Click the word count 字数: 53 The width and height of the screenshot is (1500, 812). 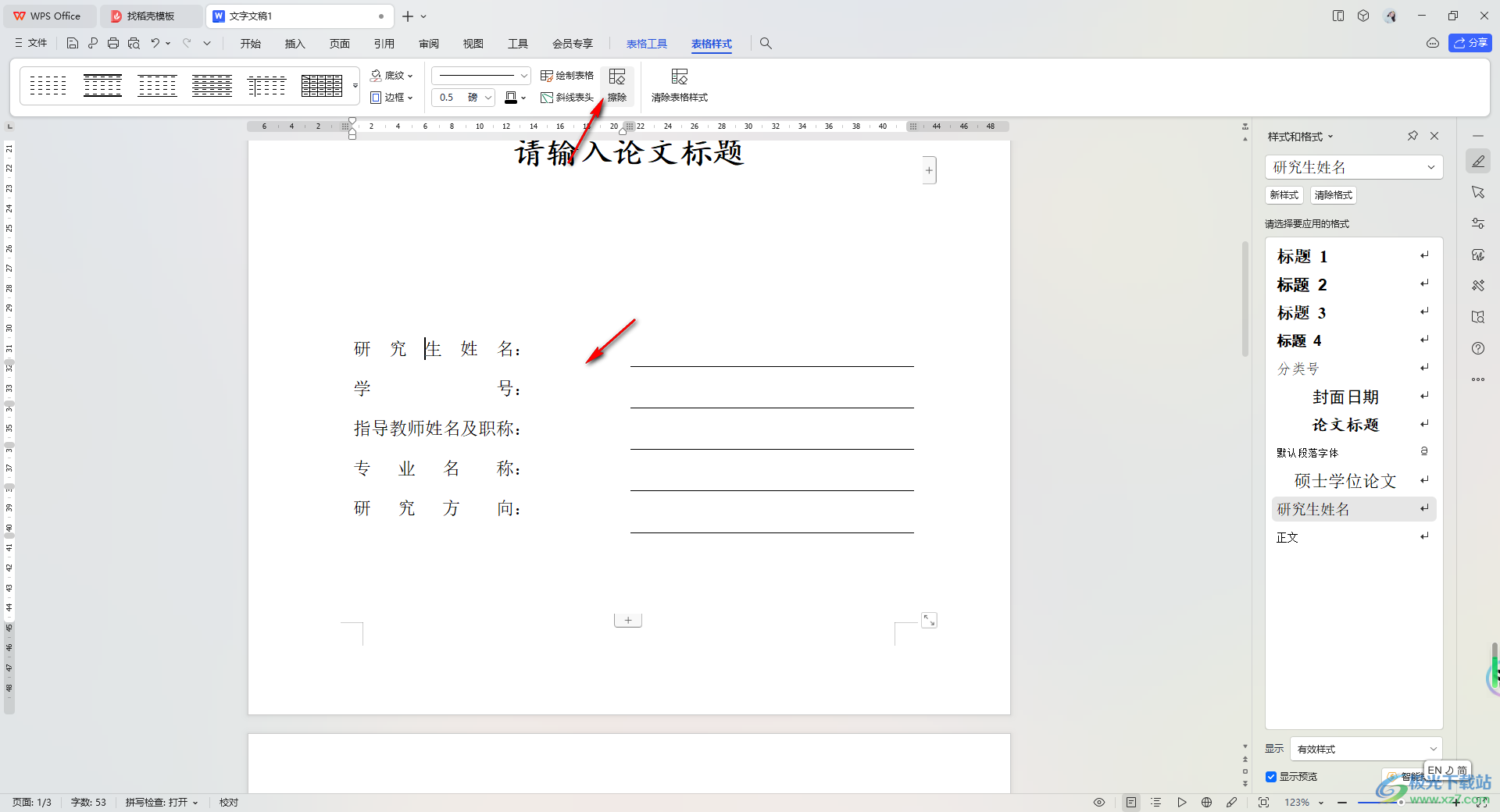click(x=88, y=802)
